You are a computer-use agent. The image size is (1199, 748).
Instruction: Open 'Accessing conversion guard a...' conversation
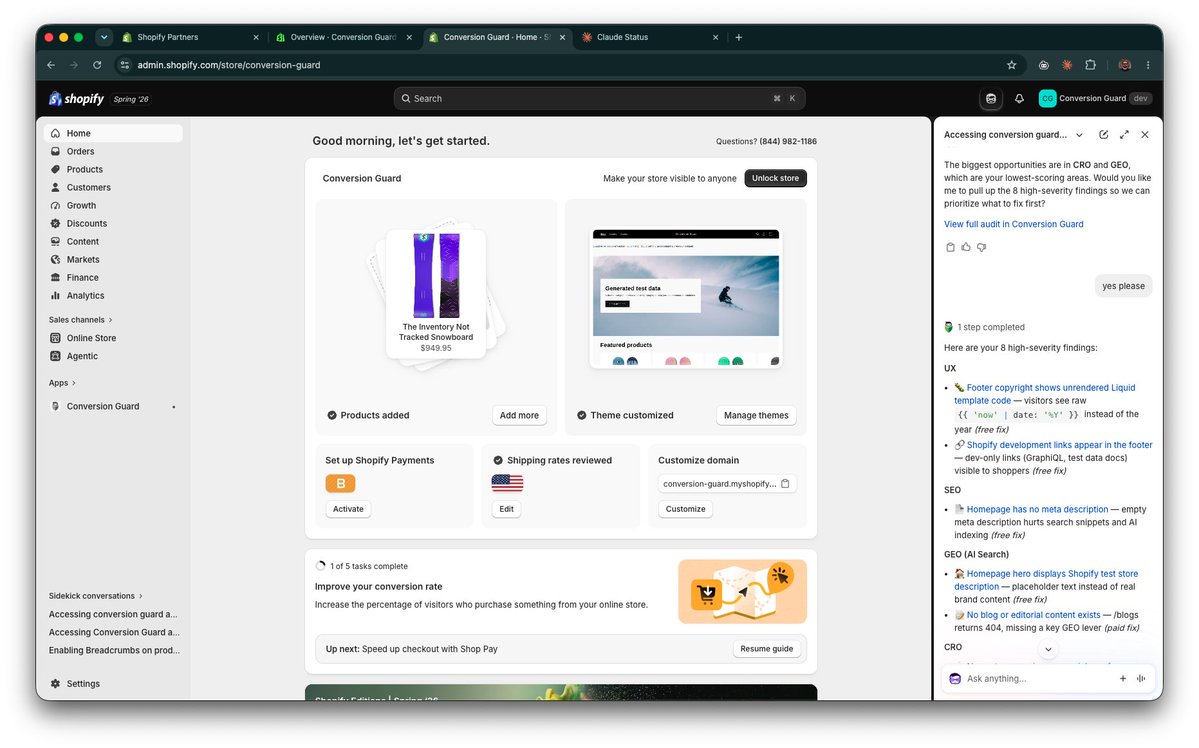click(113, 614)
